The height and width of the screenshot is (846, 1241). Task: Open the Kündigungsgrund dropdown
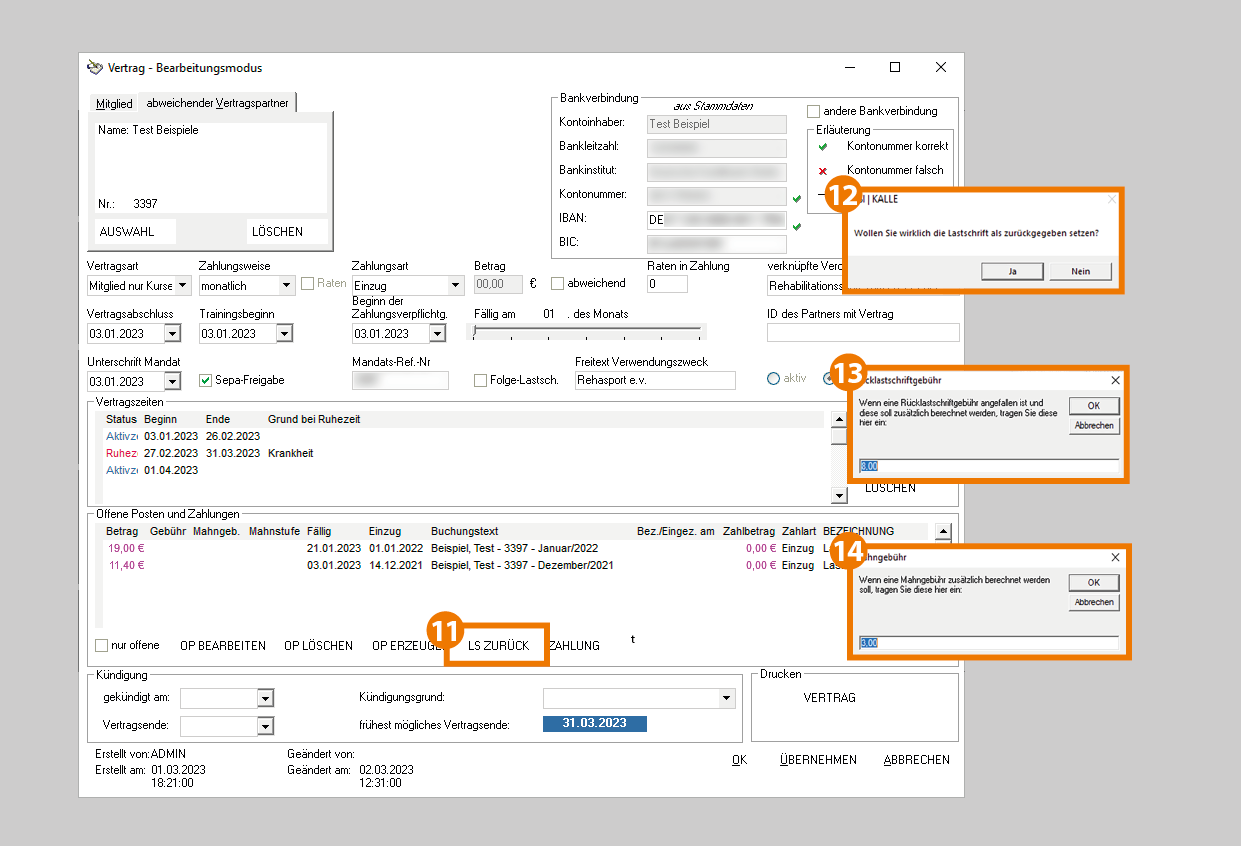(x=725, y=697)
